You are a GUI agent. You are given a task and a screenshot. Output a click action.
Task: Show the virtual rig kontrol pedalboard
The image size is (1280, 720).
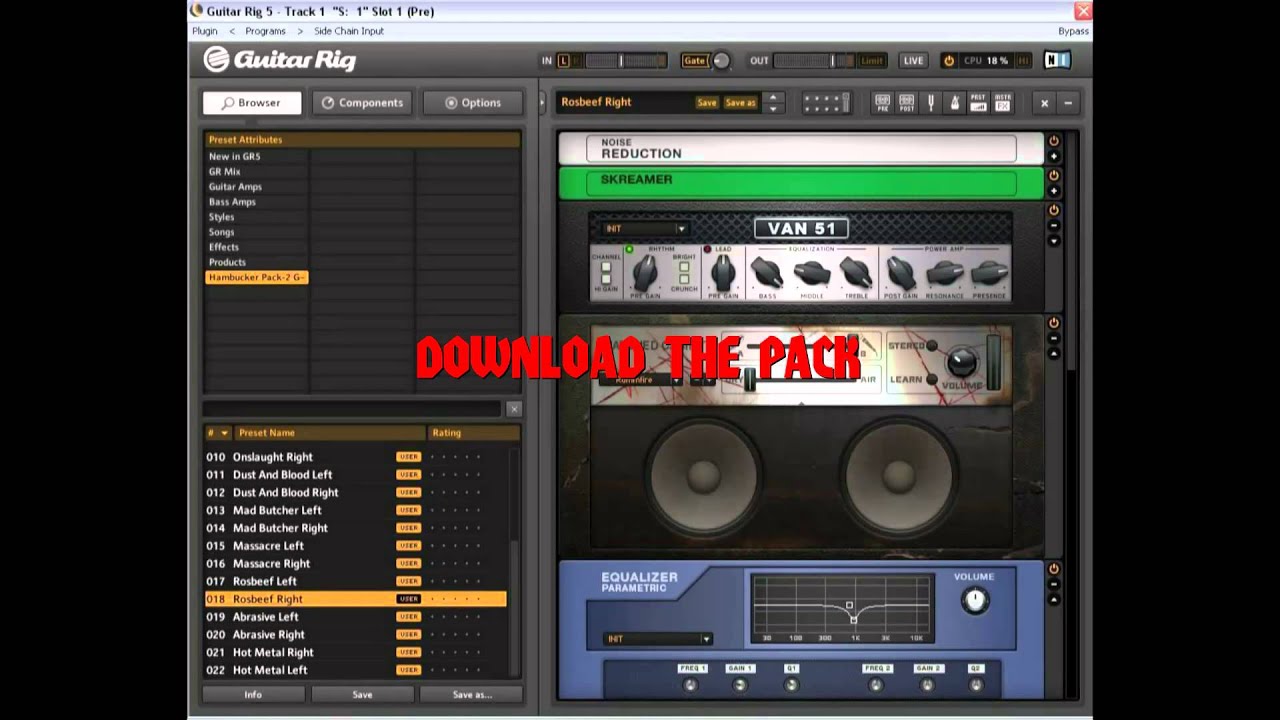coord(827,103)
